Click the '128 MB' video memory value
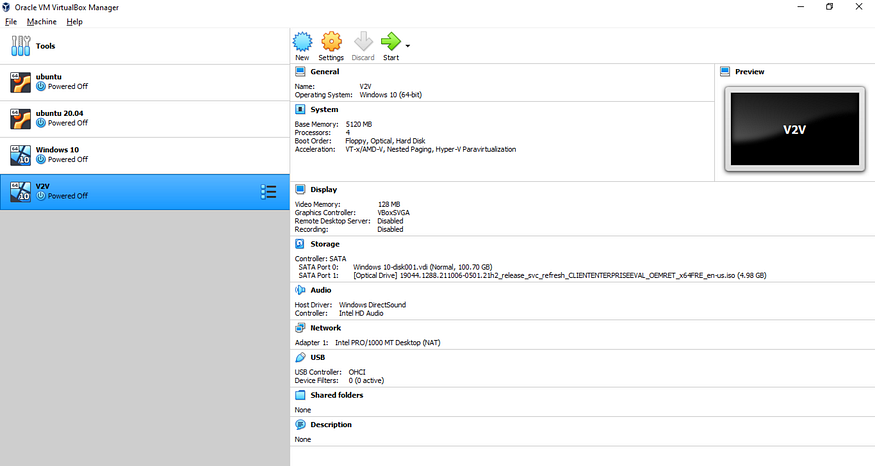Screen dimensions: 875x466 tap(389, 204)
